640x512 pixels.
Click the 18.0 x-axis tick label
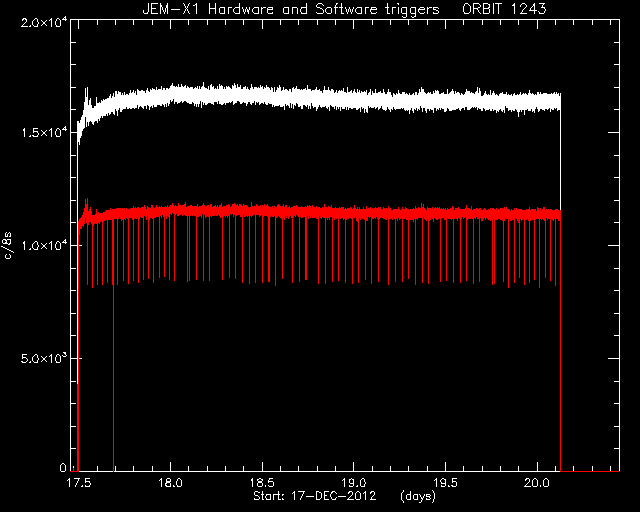pyautogui.click(x=171, y=483)
